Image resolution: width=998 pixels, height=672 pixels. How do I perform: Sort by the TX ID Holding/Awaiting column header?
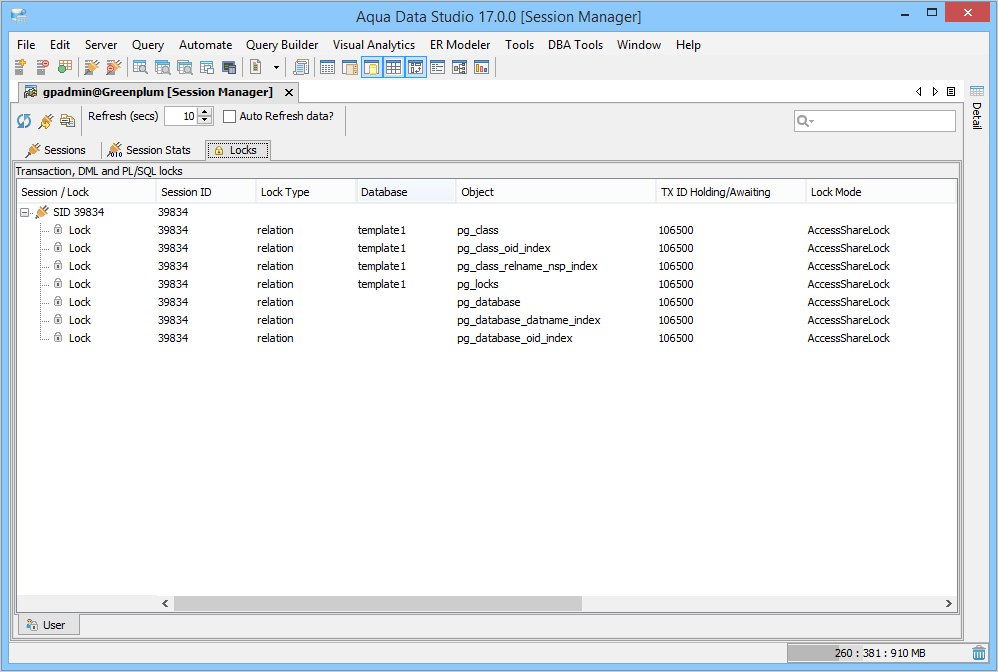pyautogui.click(x=731, y=192)
